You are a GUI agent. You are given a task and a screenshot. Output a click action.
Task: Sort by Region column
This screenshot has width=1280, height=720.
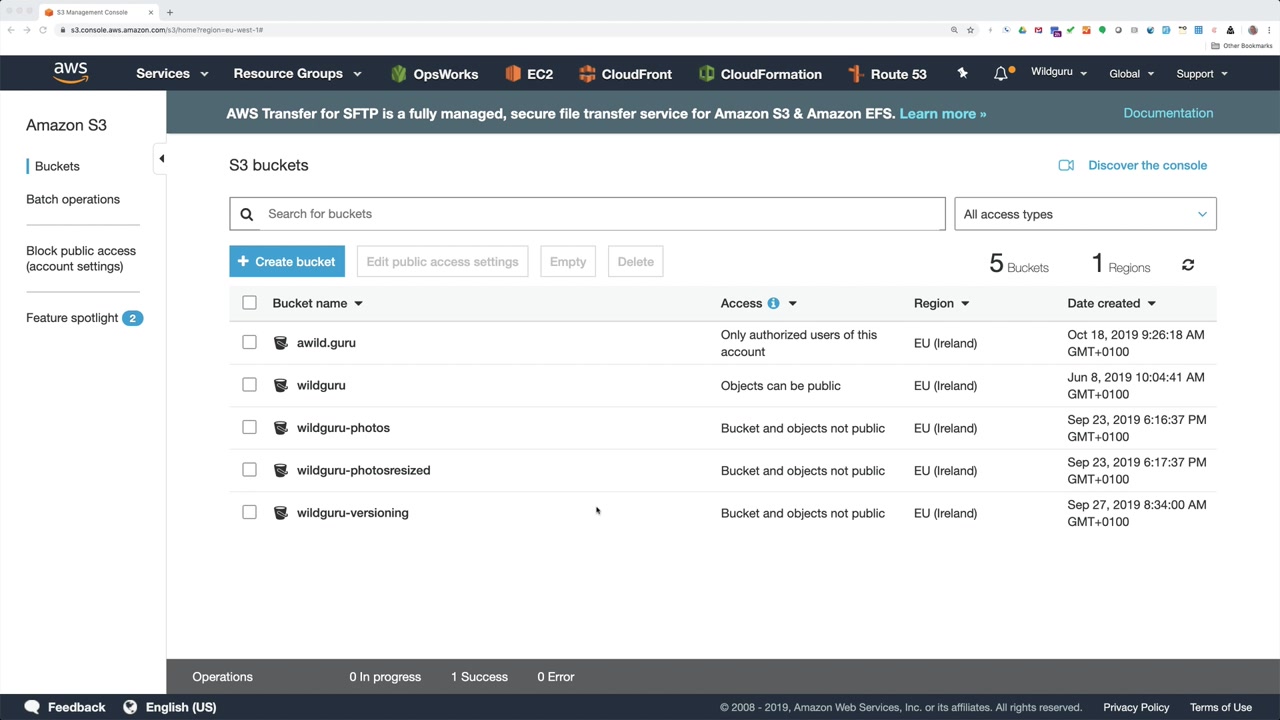[941, 303]
